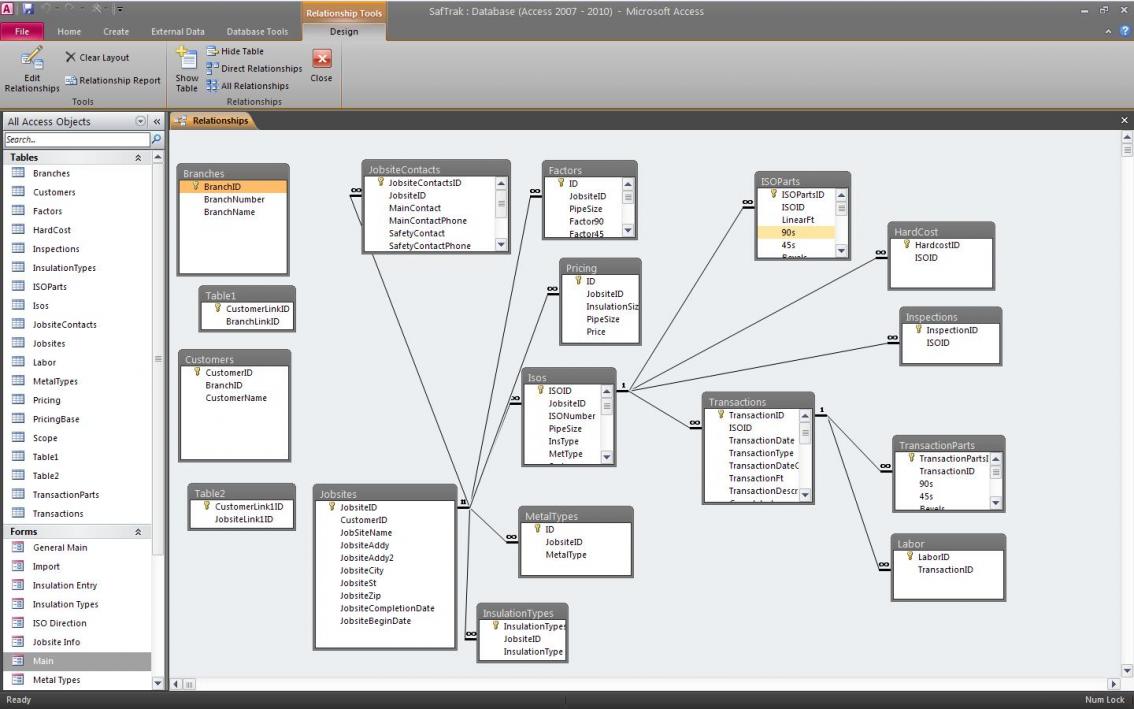Viewport: 1134px width, 709px height.
Task: Click the Save icon in quick access toolbar
Action: (x=28, y=9)
